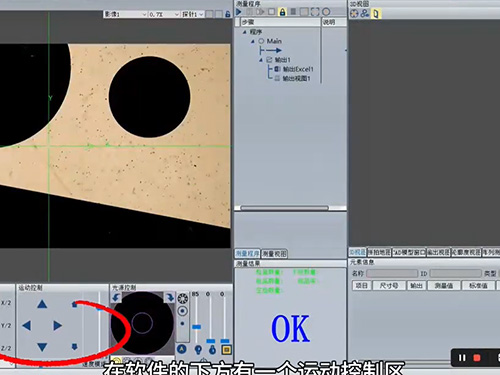Image resolution: width=500 pixels, height=375 pixels.
Task: Click the ID input field
Action: 455,274
